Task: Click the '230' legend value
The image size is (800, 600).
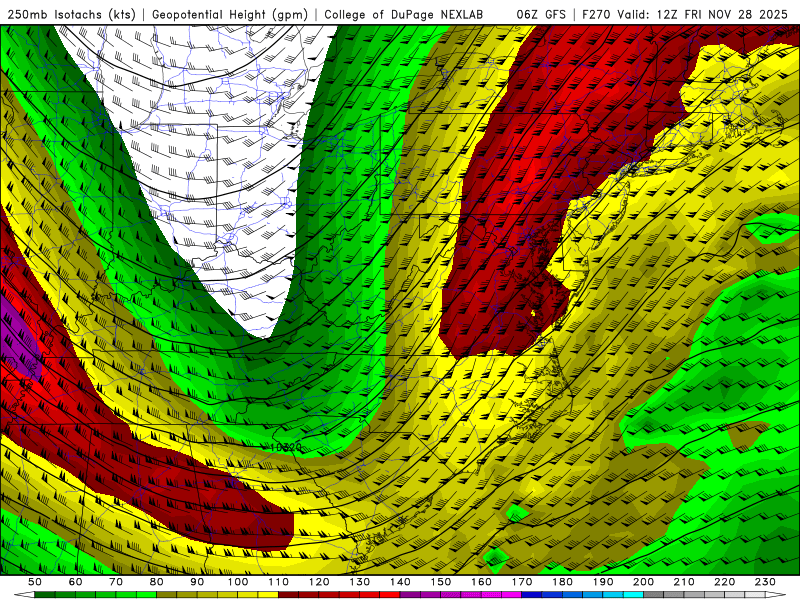Action: click(766, 582)
